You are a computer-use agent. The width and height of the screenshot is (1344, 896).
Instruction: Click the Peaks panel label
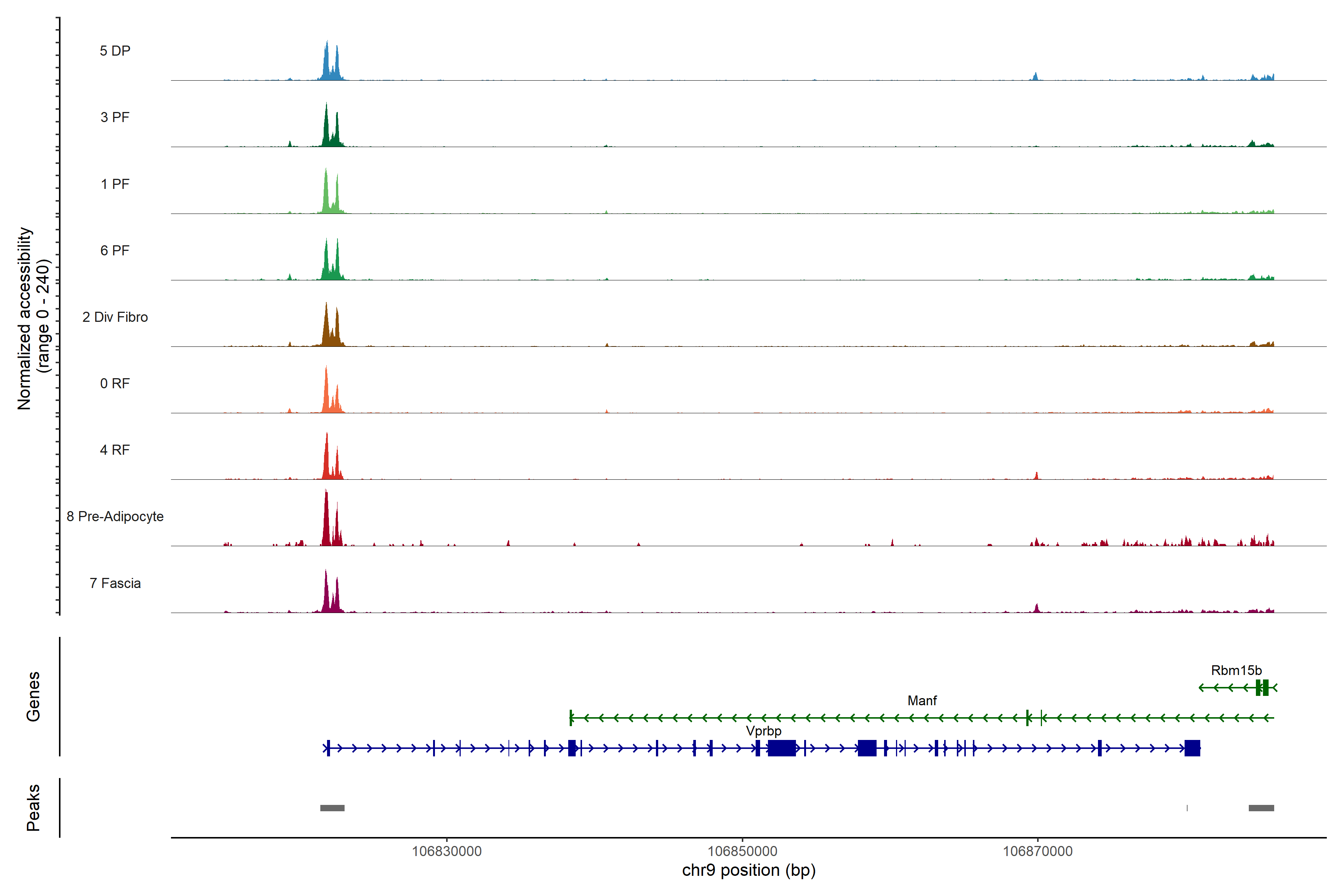33,808
